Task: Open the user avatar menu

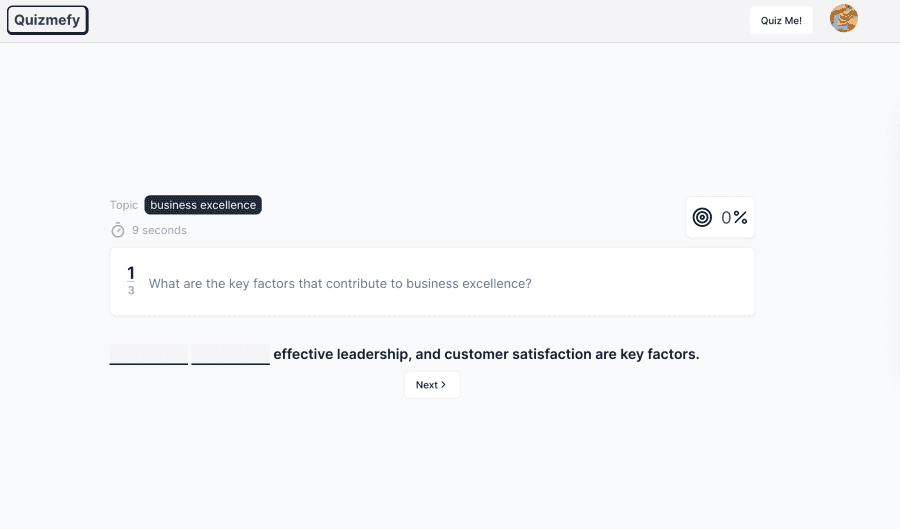Action: click(x=844, y=18)
